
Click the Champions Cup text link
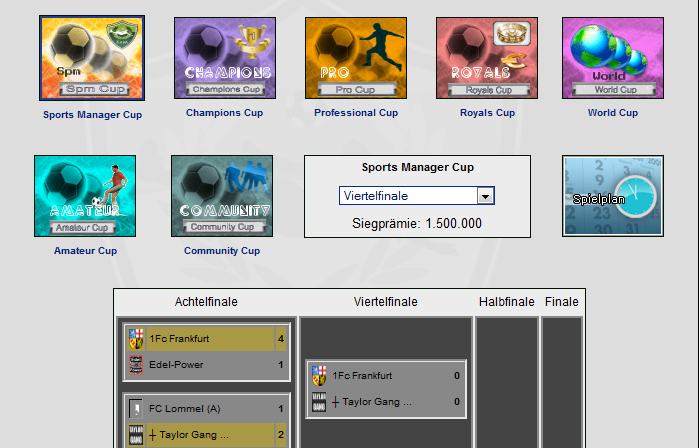click(x=224, y=113)
